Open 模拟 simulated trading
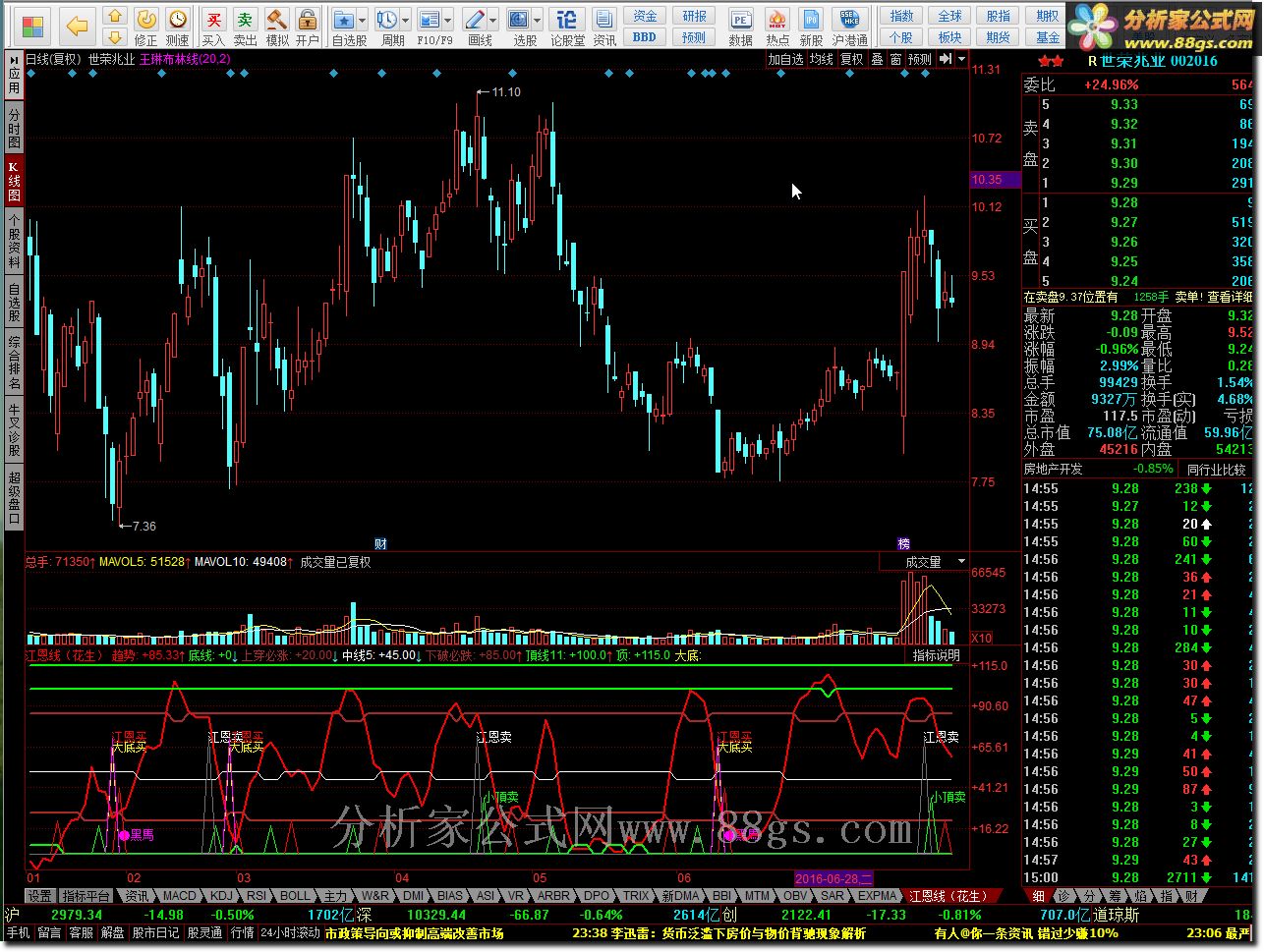This screenshot has height=952, width=1264. click(x=277, y=27)
